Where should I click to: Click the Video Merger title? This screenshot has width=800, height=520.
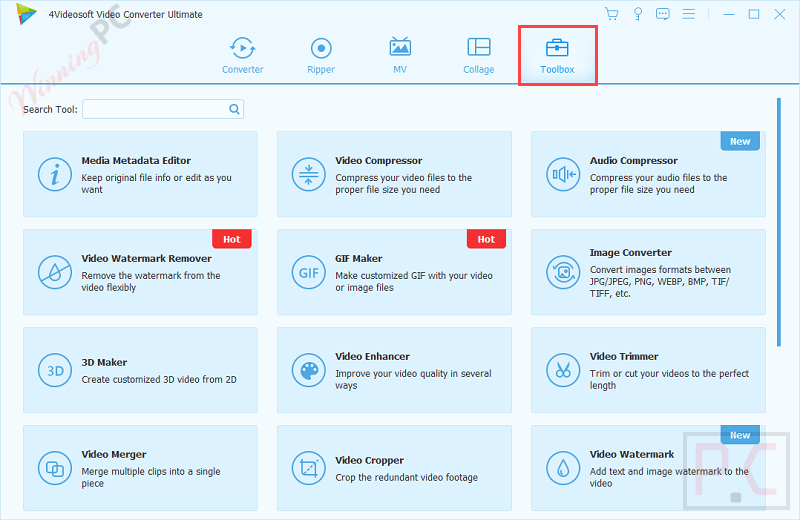pyautogui.click(x=114, y=454)
